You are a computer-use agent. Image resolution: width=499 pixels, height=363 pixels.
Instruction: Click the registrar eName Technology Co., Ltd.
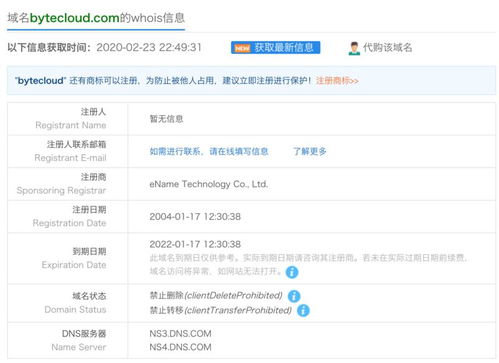pyautogui.click(x=209, y=184)
